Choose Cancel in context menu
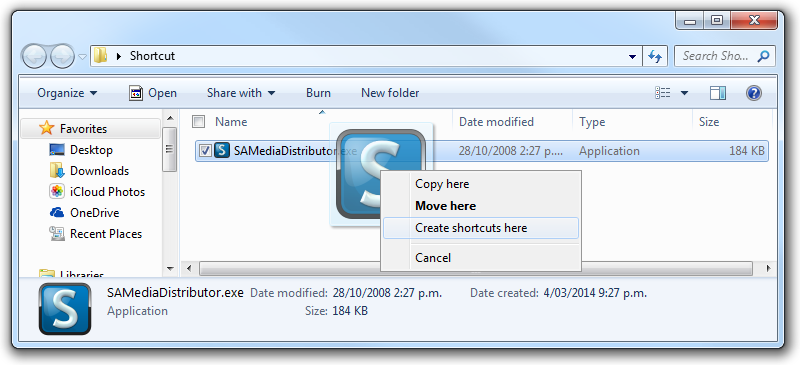The height and width of the screenshot is (365, 800). pyautogui.click(x=481, y=258)
